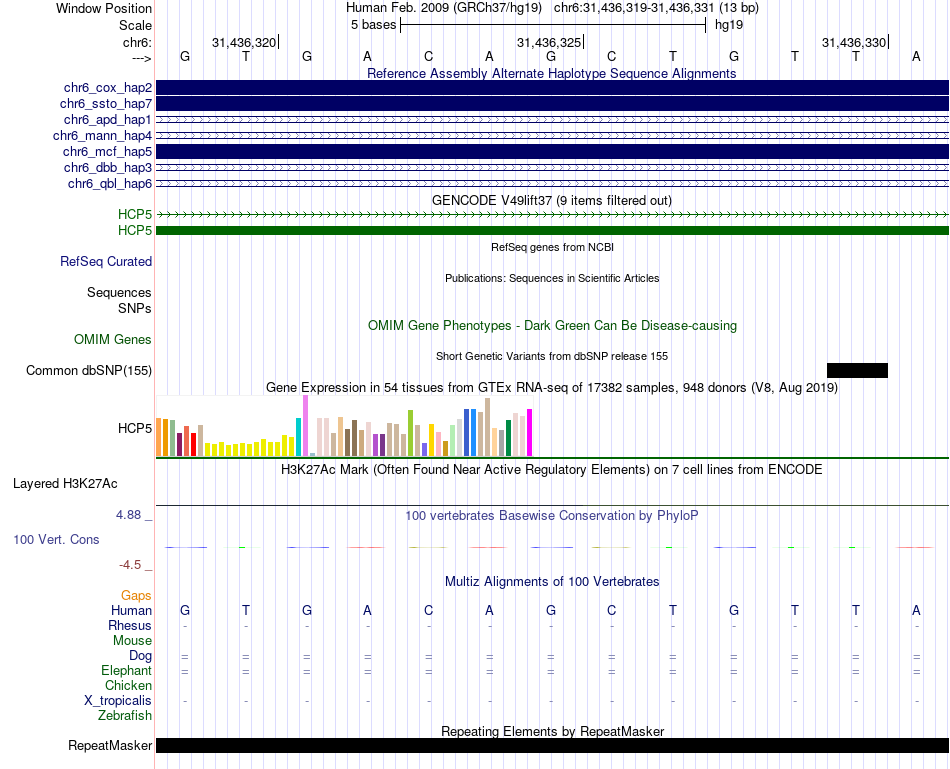The width and height of the screenshot is (950, 769).
Task: Open the OMIM Genes track label
Action: (113, 339)
